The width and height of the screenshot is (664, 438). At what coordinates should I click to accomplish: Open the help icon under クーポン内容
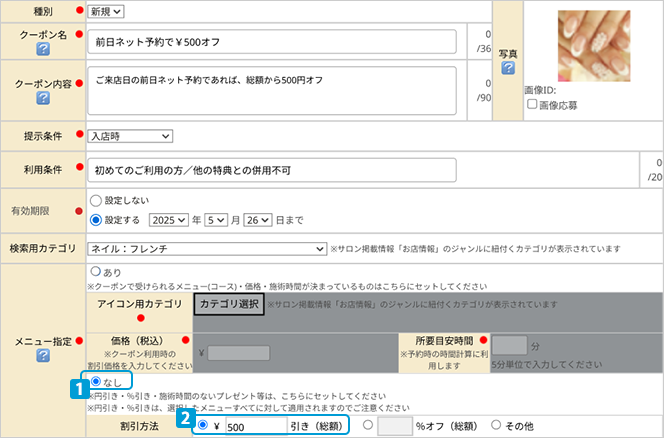(x=43, y=98)
